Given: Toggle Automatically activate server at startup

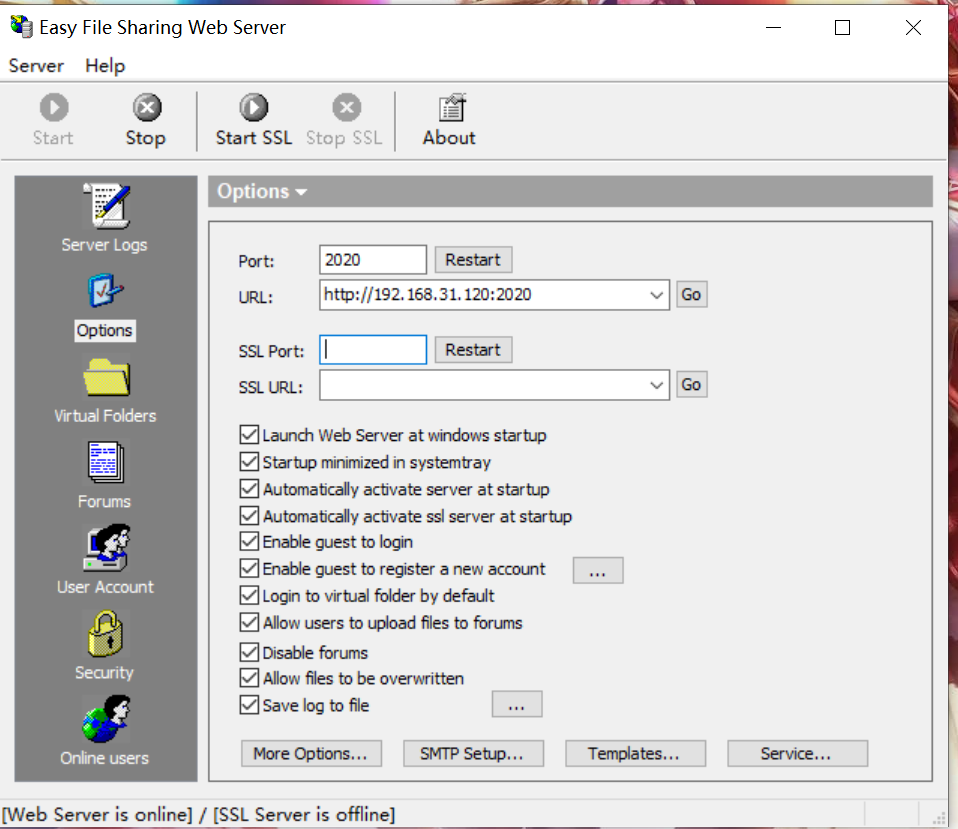Looking at the screenshot, I should click(249, 489).
